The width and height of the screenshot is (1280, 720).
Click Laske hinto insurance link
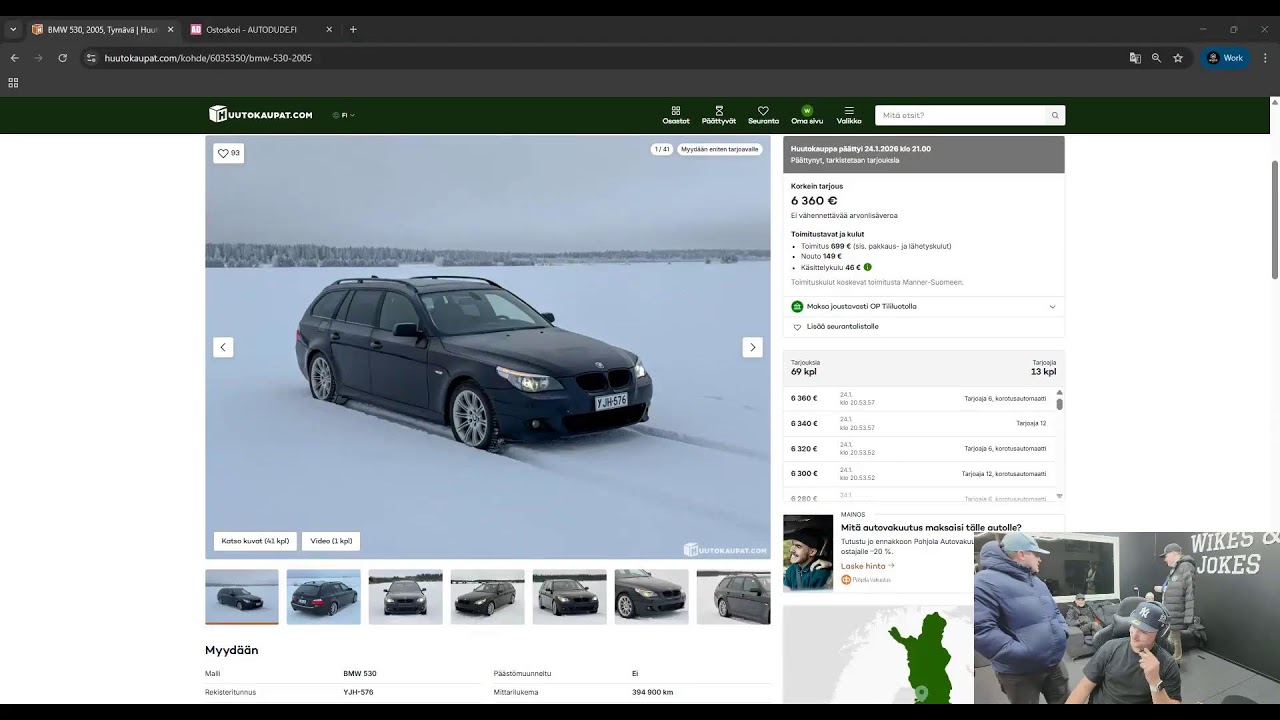[x=867, y=566]
